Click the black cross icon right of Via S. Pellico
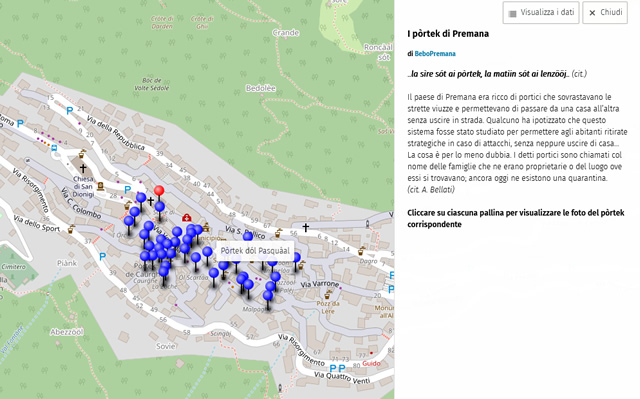 pyautogui.click(x=305, y=228)
